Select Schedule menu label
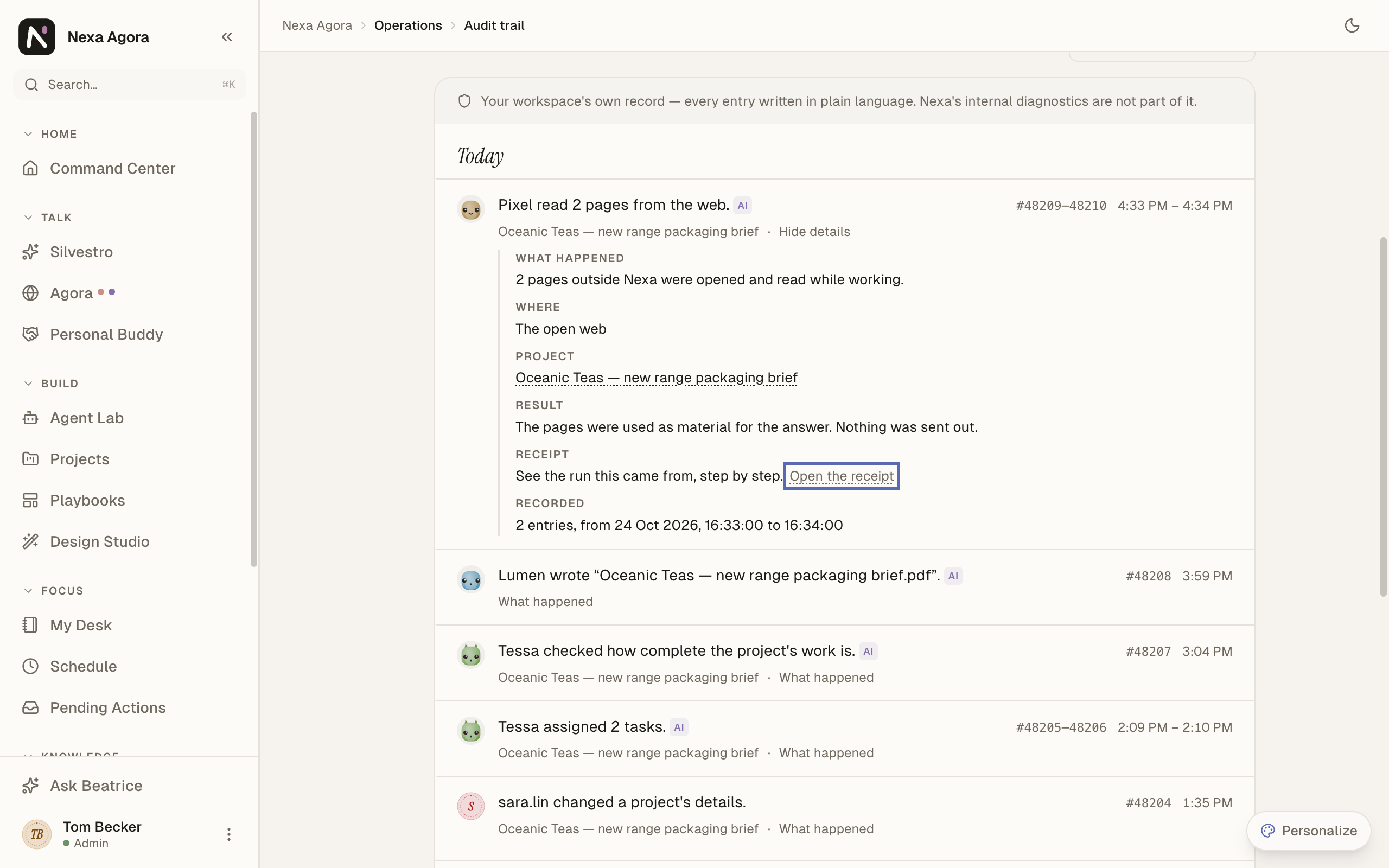The height and width of the screenshot is (868, 1389). [x=83, y=667]
